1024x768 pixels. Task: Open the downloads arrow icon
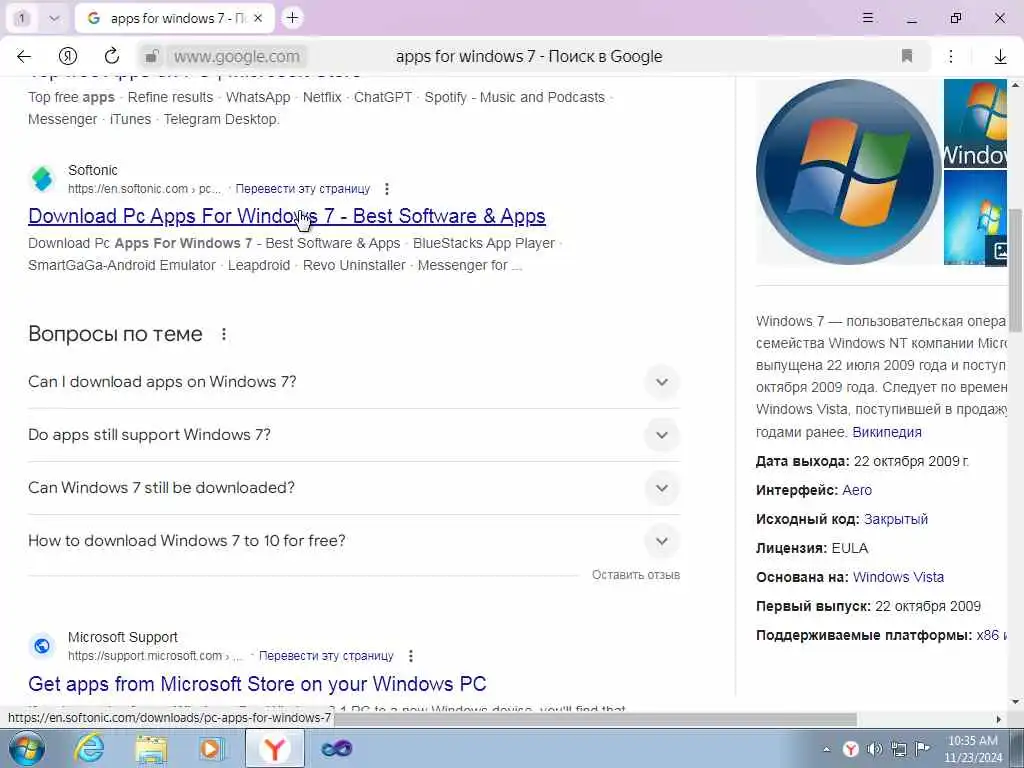[x=1000, y=57]
